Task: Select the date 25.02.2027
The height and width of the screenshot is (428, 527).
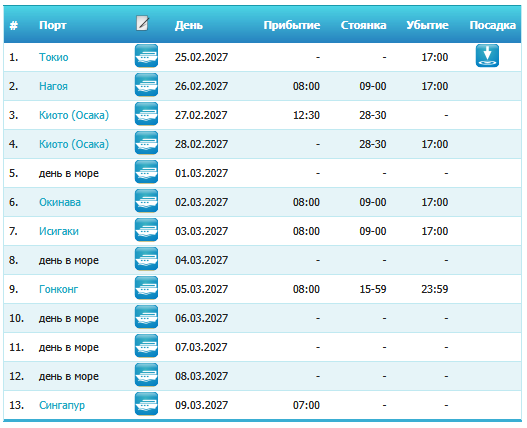Action: (x=201, y=57)
